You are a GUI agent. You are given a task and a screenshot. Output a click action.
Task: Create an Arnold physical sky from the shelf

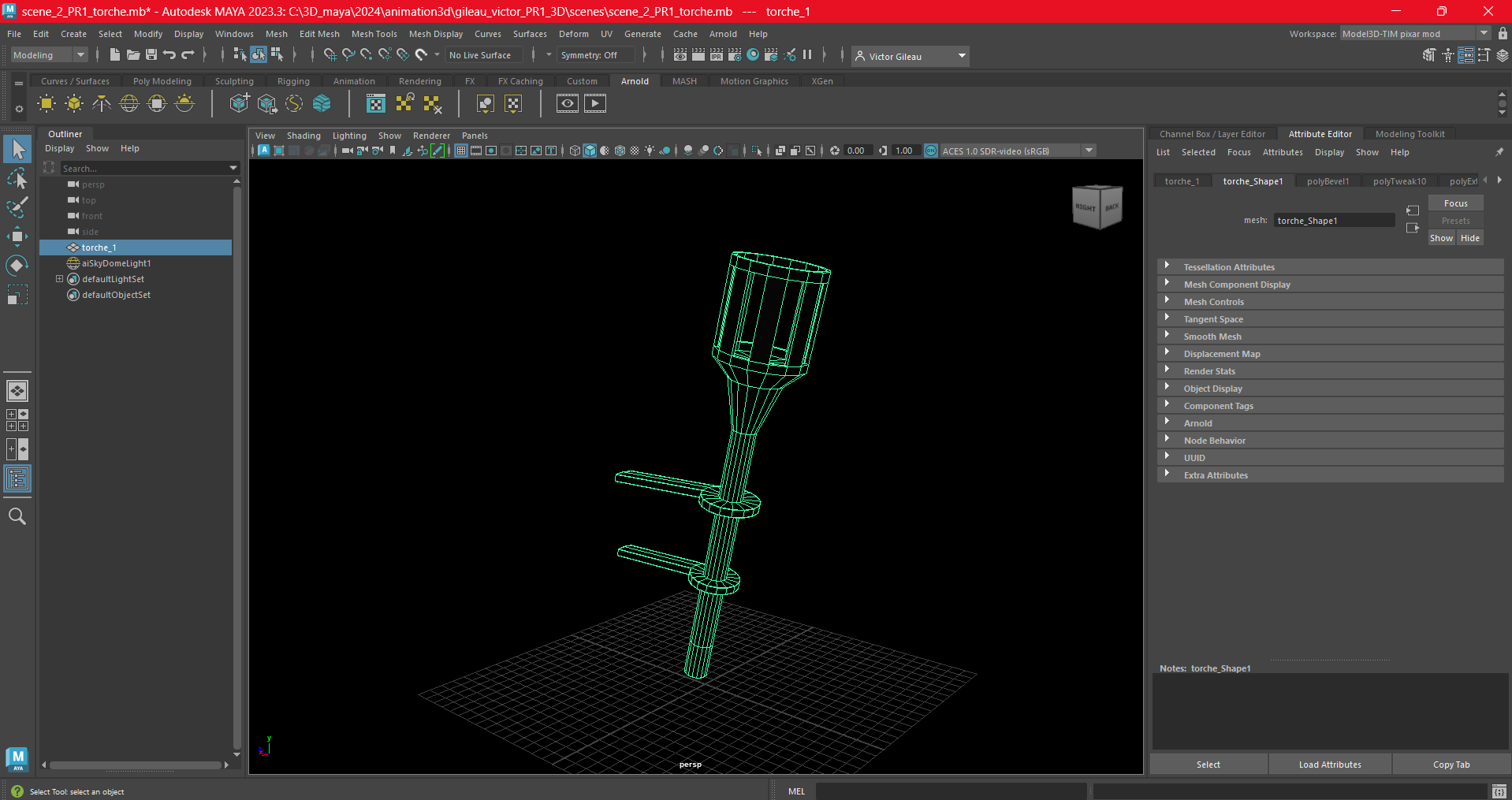coord(184,103)
